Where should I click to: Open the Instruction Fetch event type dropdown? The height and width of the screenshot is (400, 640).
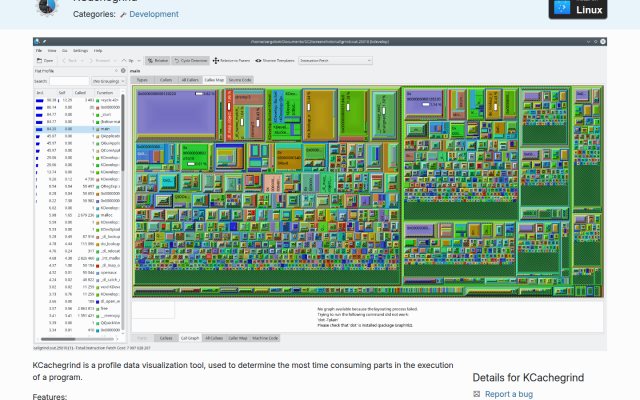click(x=335, y=60)
